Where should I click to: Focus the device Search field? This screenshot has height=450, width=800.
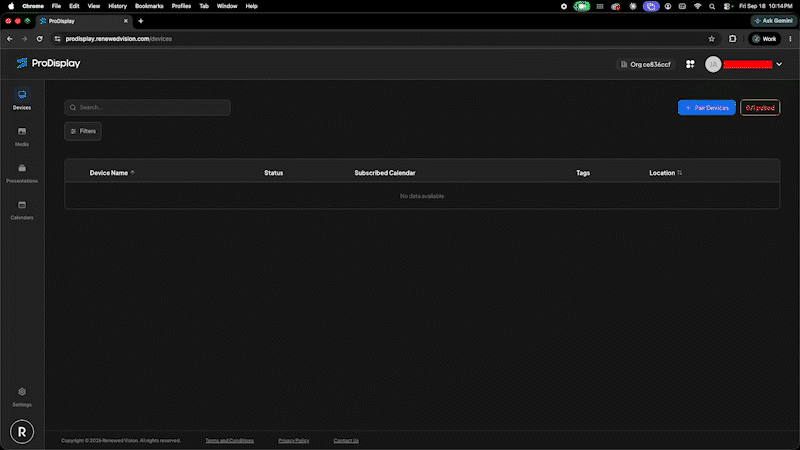[x=147, y=108]
